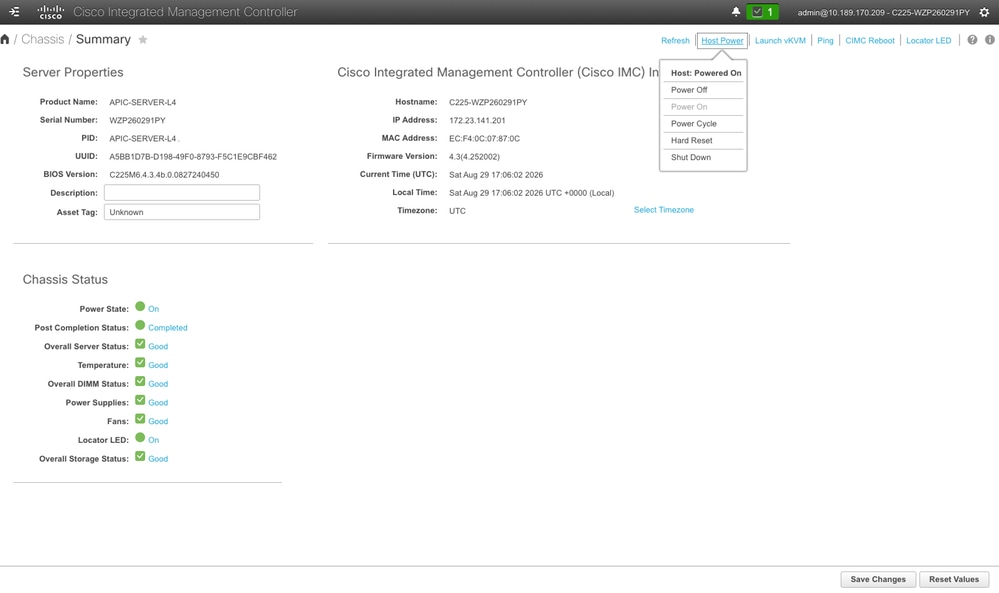999x593 pixels.
Task: Open the Fans Good link
Action: pos(158,421)
